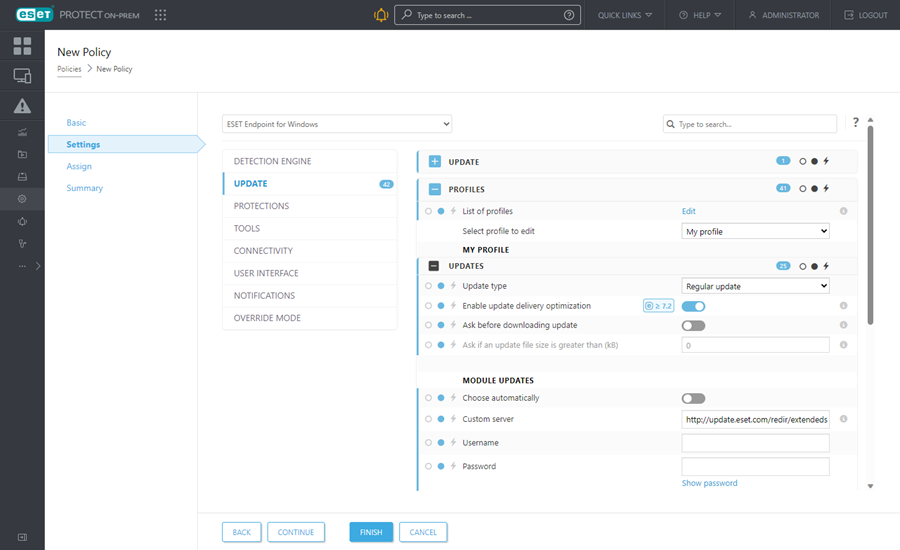
Task: Click the Username input field
Action: point(755,443)
